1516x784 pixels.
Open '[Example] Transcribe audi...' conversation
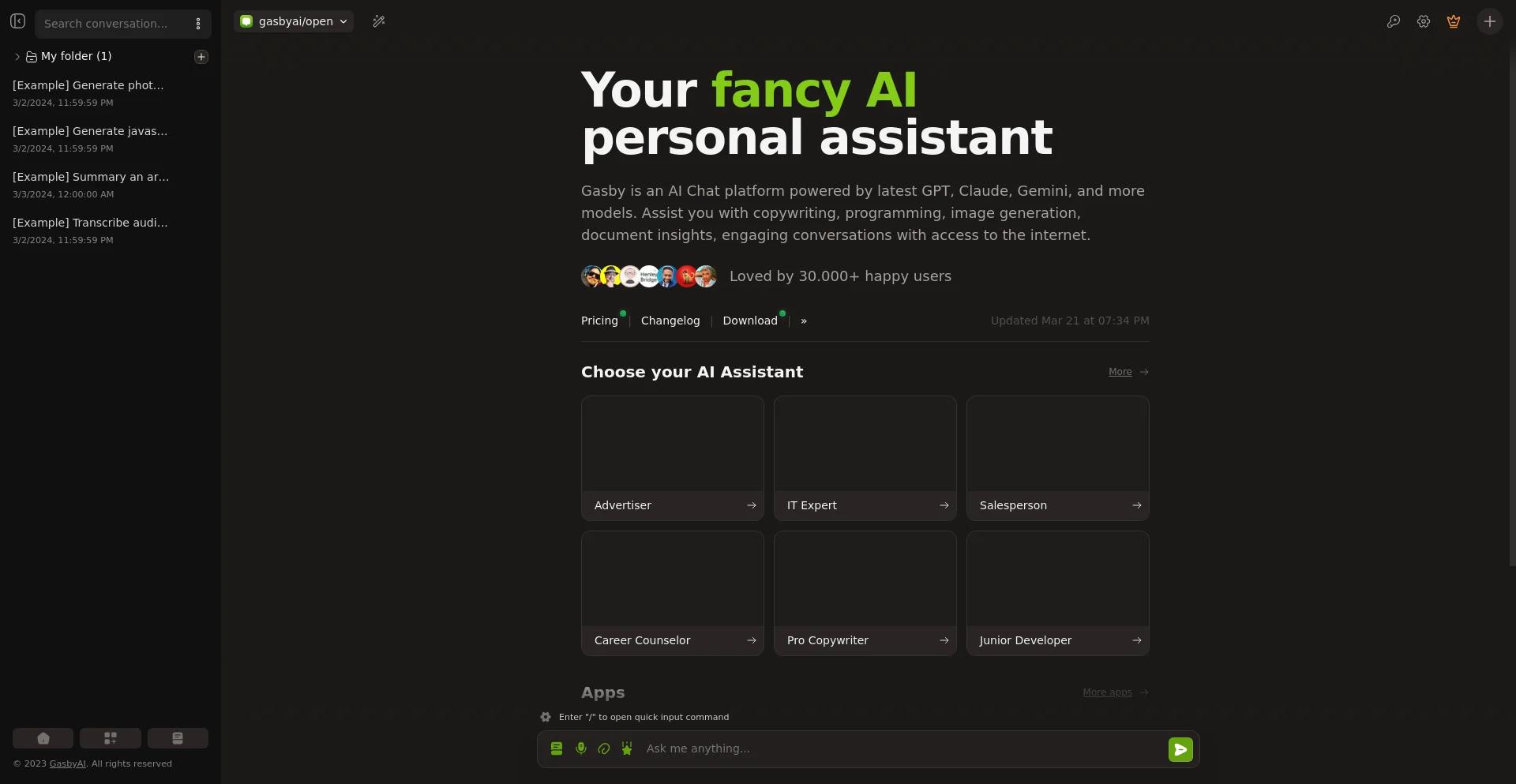click(x=111, y=231)
